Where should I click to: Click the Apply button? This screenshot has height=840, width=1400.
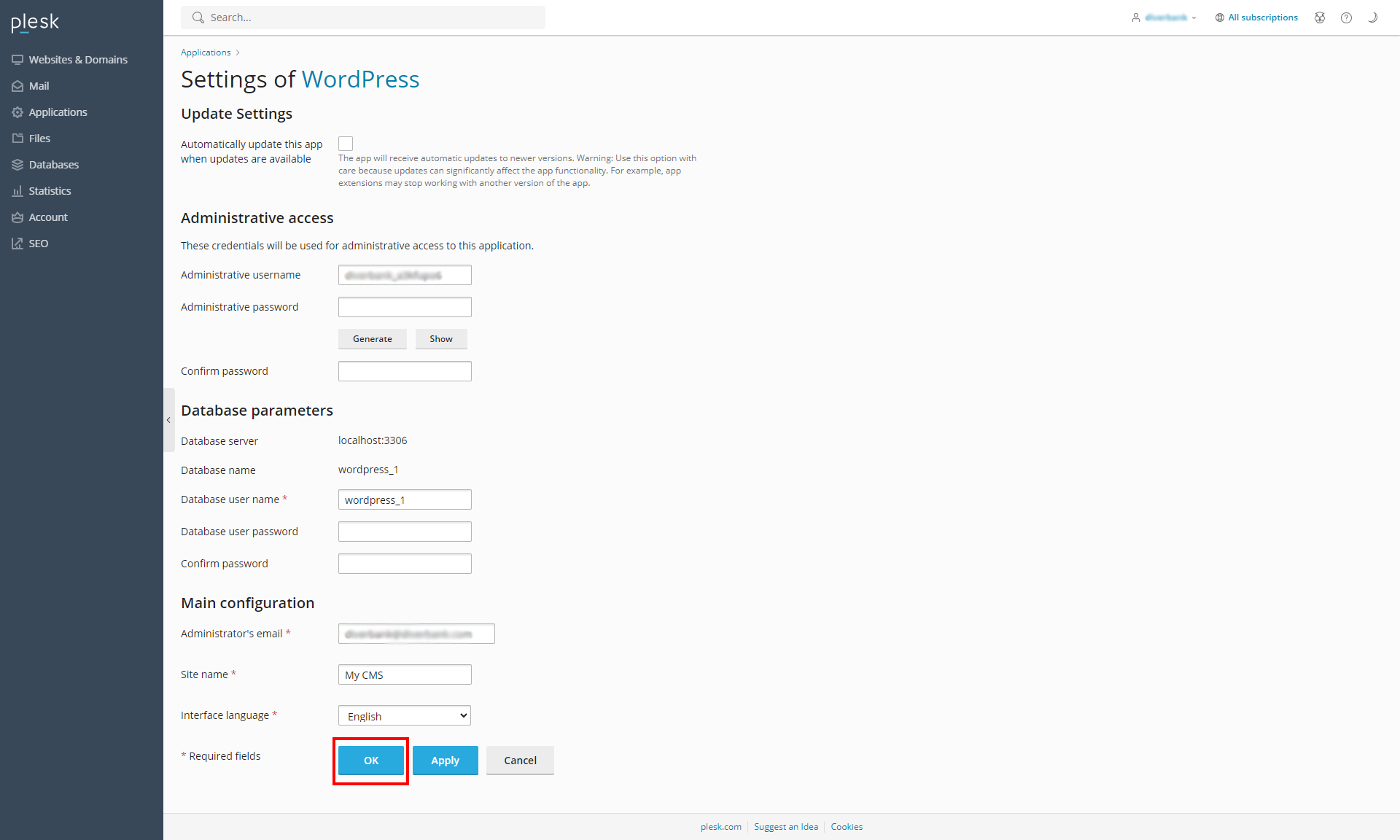coord(446,761)
